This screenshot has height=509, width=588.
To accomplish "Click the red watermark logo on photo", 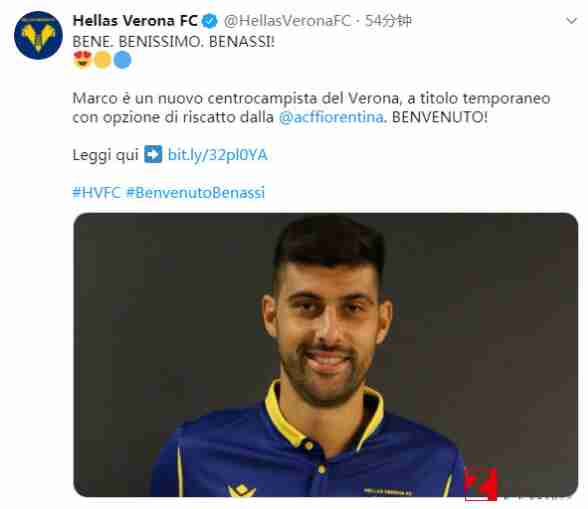I will pyautogui.click(x=481, y=483).
